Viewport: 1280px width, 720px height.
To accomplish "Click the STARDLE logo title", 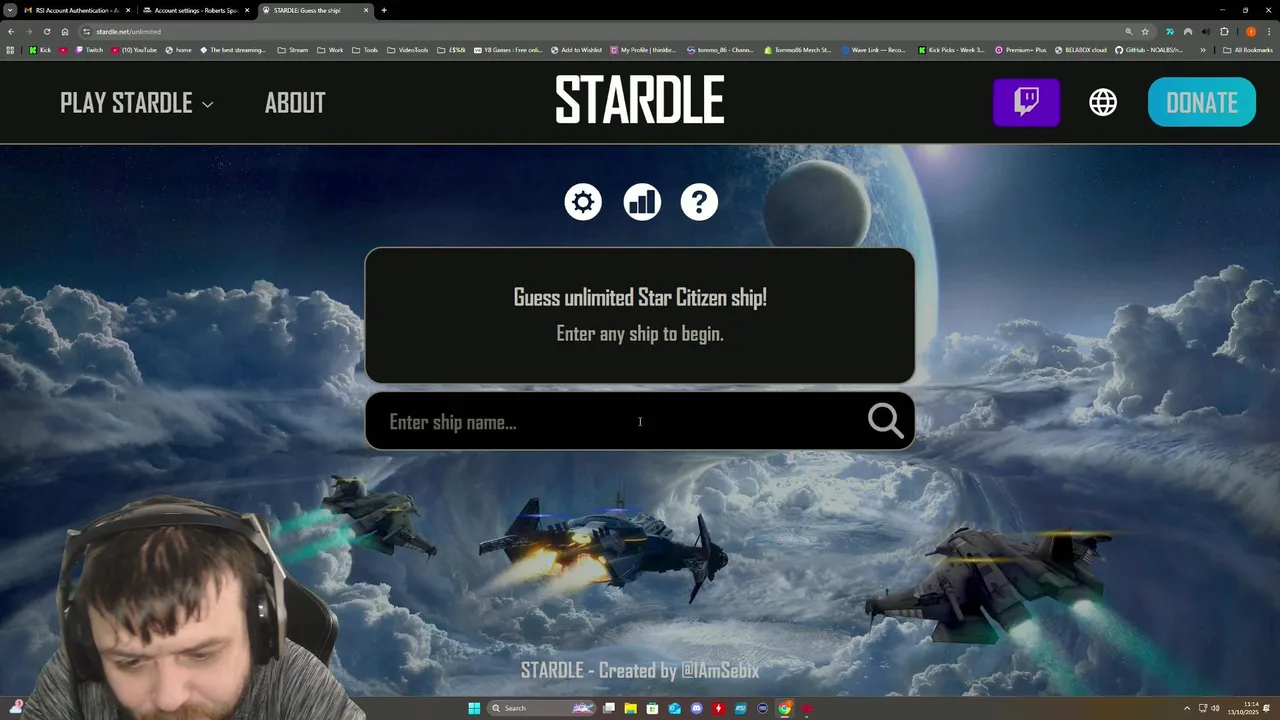I will click(x=640, y=101).
